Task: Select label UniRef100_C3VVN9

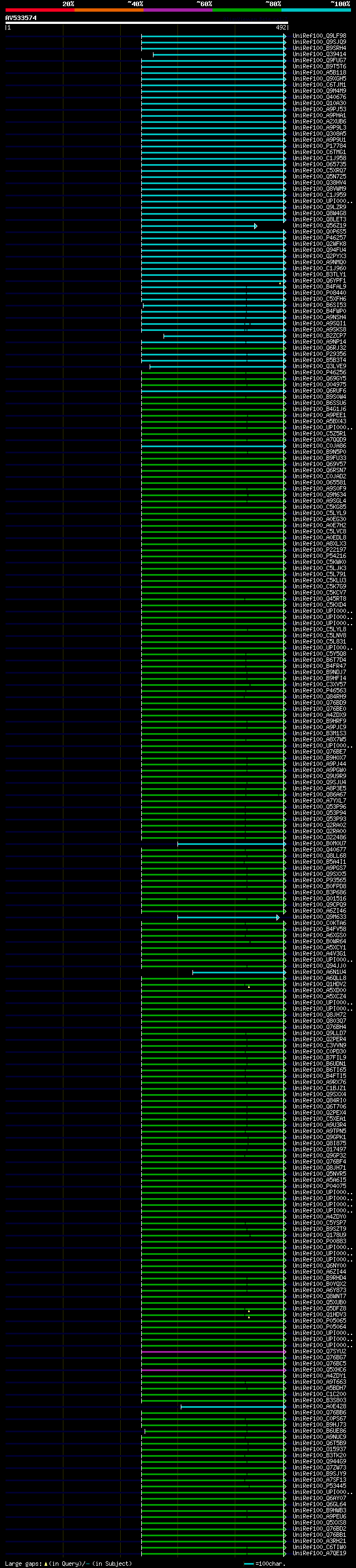Action: 319,1046
